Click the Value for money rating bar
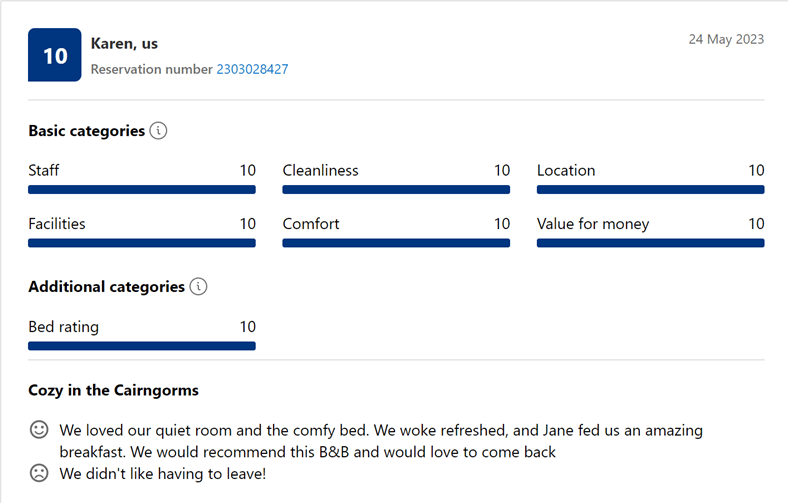 pos(650,243)
